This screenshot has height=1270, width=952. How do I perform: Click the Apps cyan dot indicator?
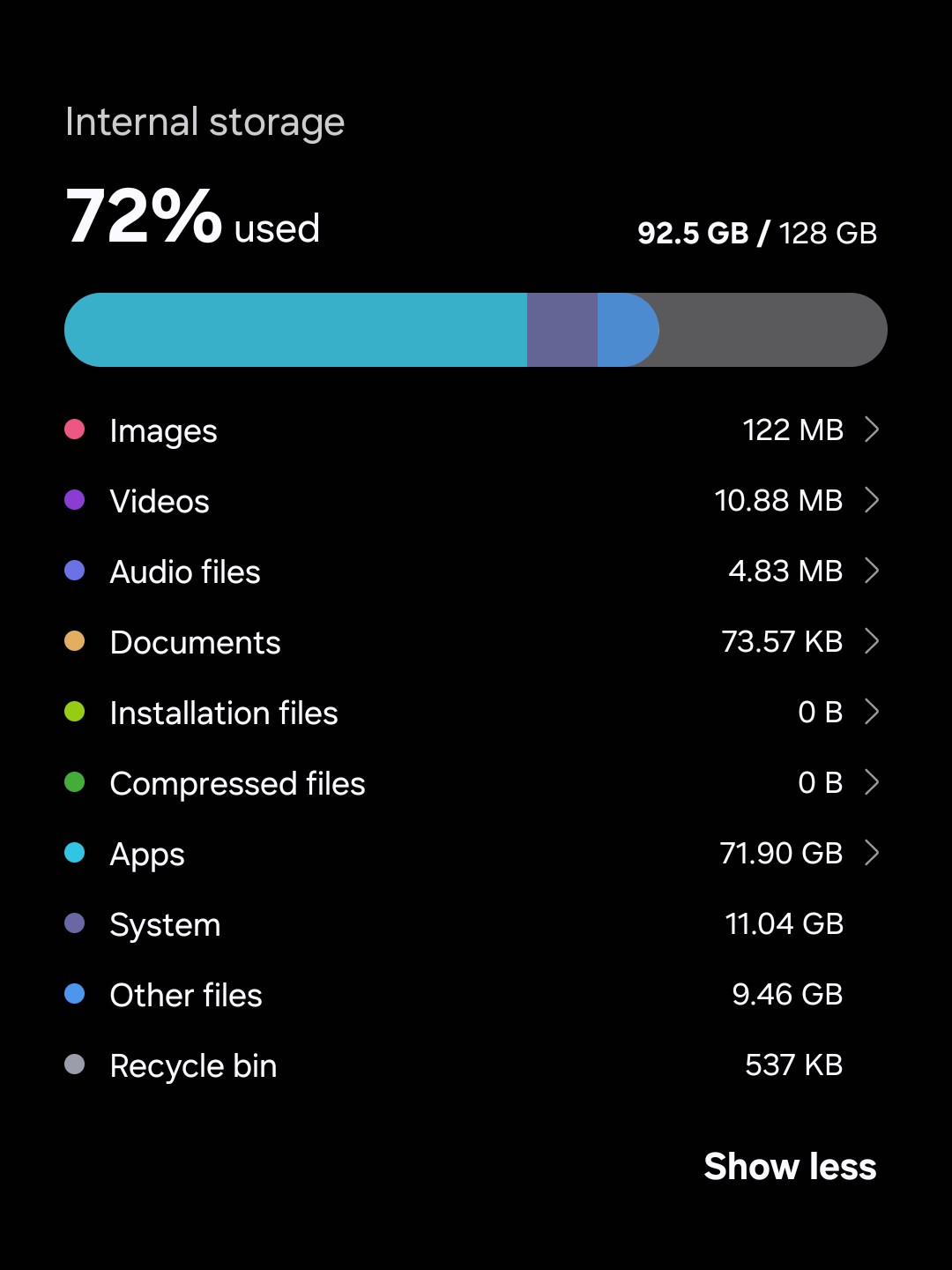coord(75,853)
